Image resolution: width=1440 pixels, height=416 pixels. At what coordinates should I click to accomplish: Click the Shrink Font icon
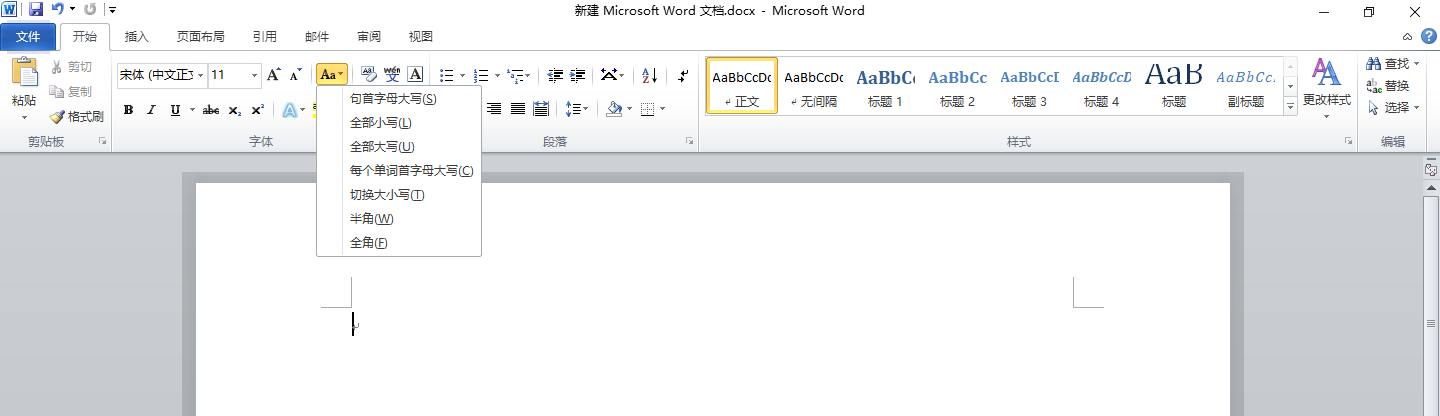pyautogui.click(x=295, y=75)
